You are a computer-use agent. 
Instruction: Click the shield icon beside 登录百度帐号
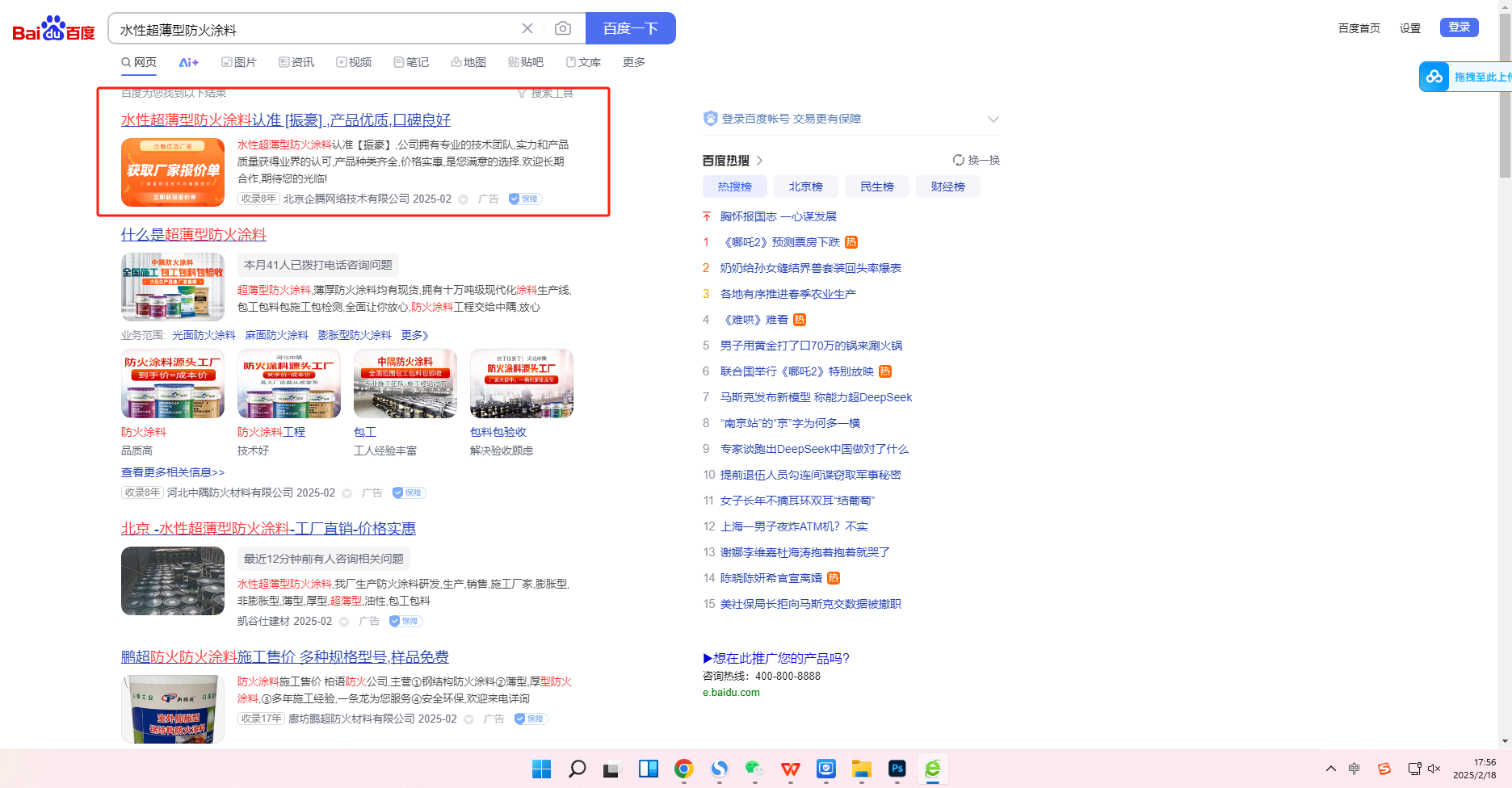[710, 119]
